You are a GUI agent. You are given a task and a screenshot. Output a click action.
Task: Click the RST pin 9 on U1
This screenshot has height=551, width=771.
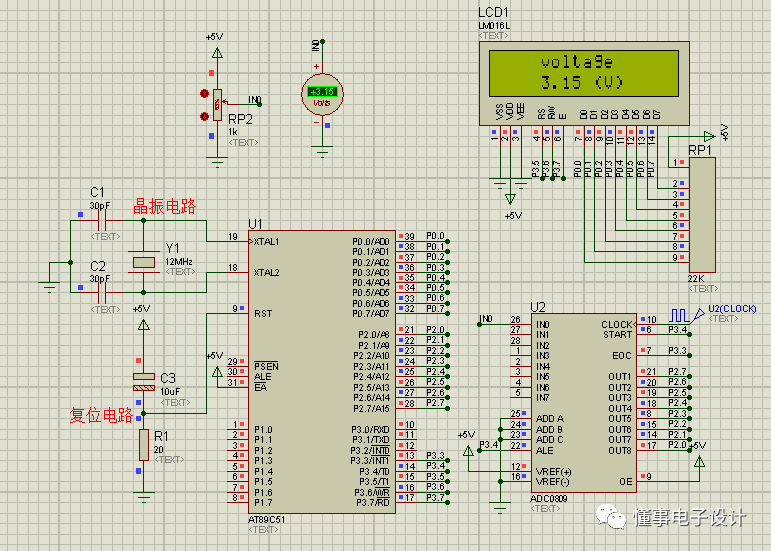(236, 313)
